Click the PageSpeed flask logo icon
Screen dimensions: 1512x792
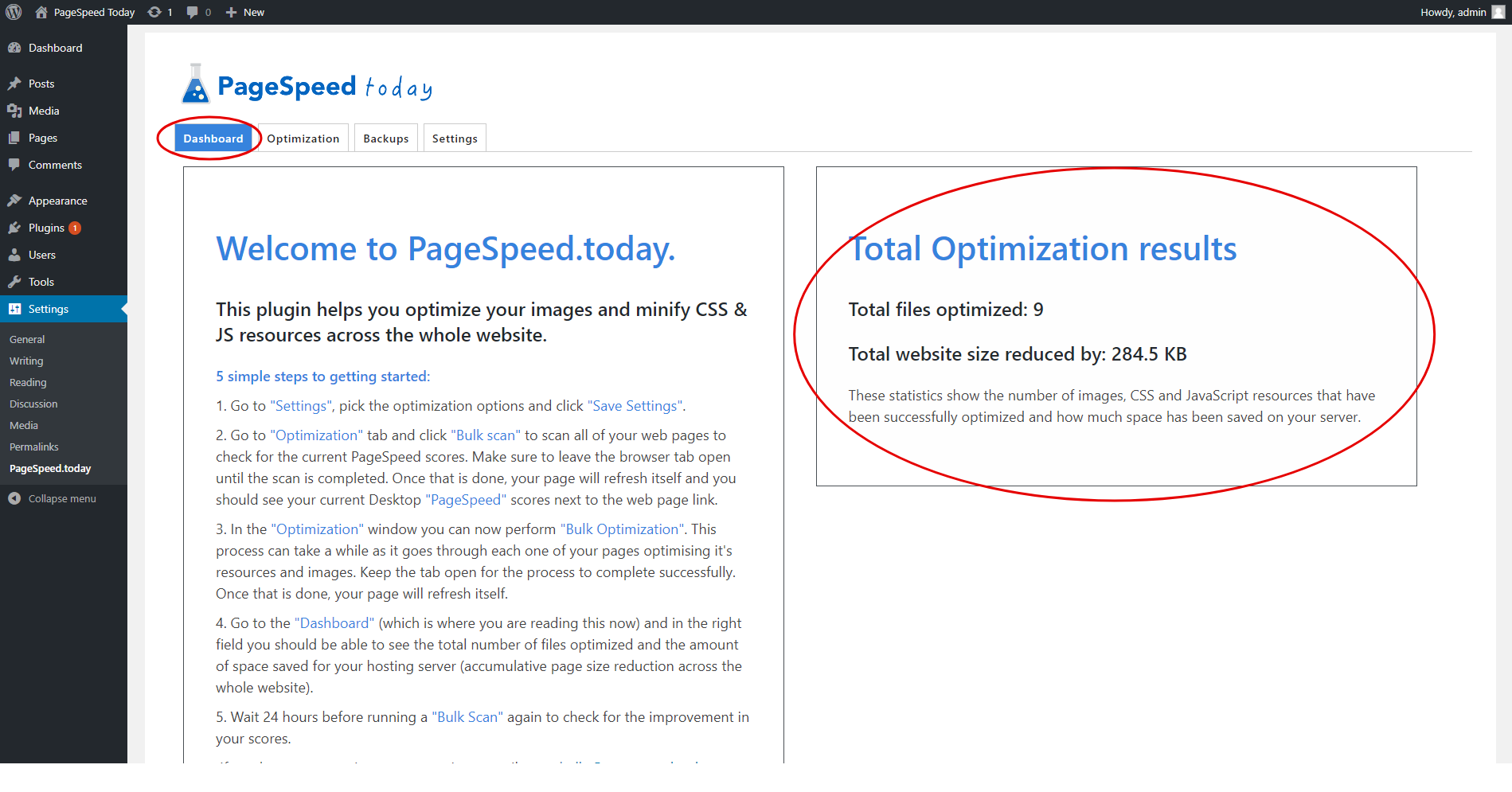click(195, 84)
